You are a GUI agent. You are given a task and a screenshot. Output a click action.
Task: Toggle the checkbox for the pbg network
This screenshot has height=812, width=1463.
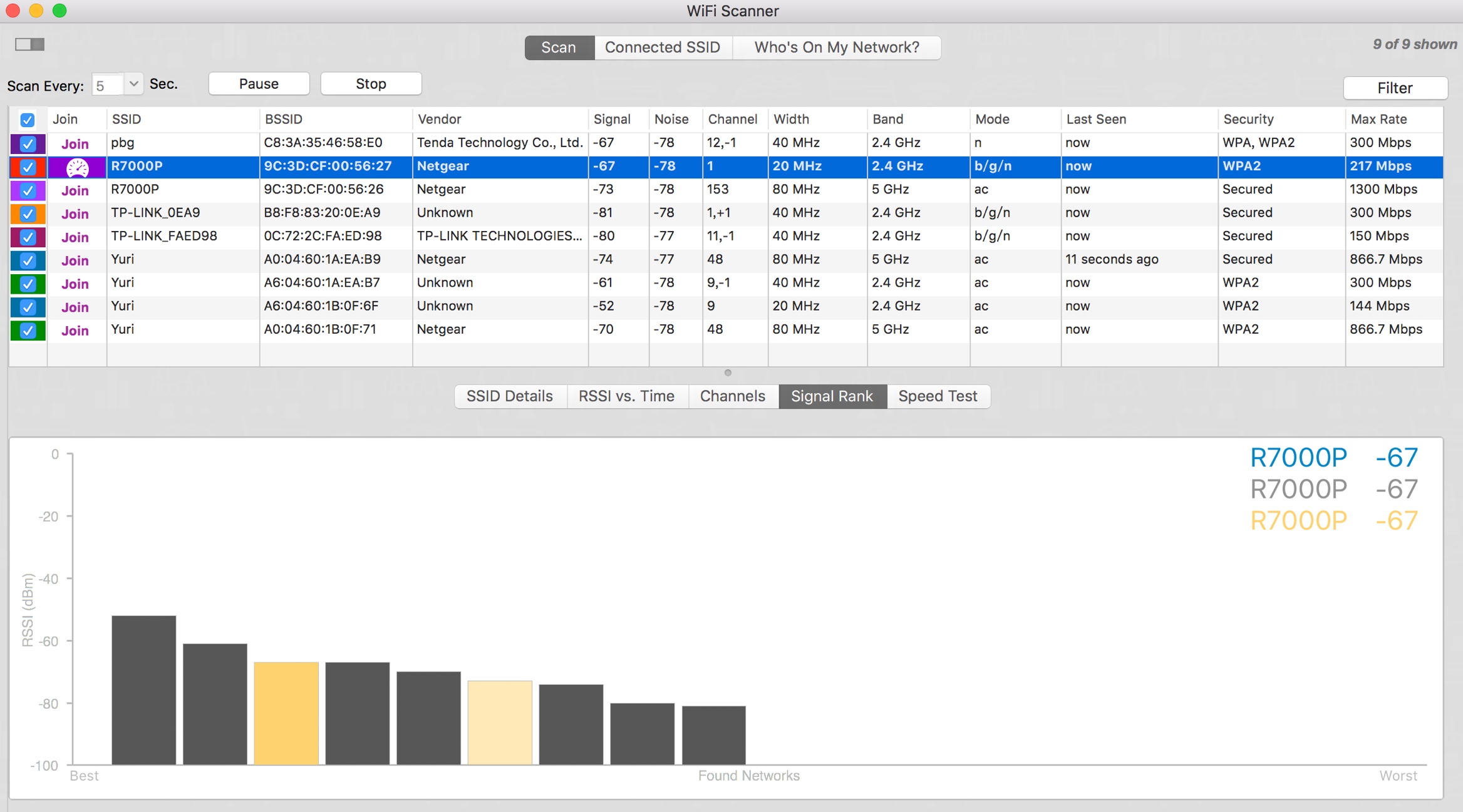[28, 144]
